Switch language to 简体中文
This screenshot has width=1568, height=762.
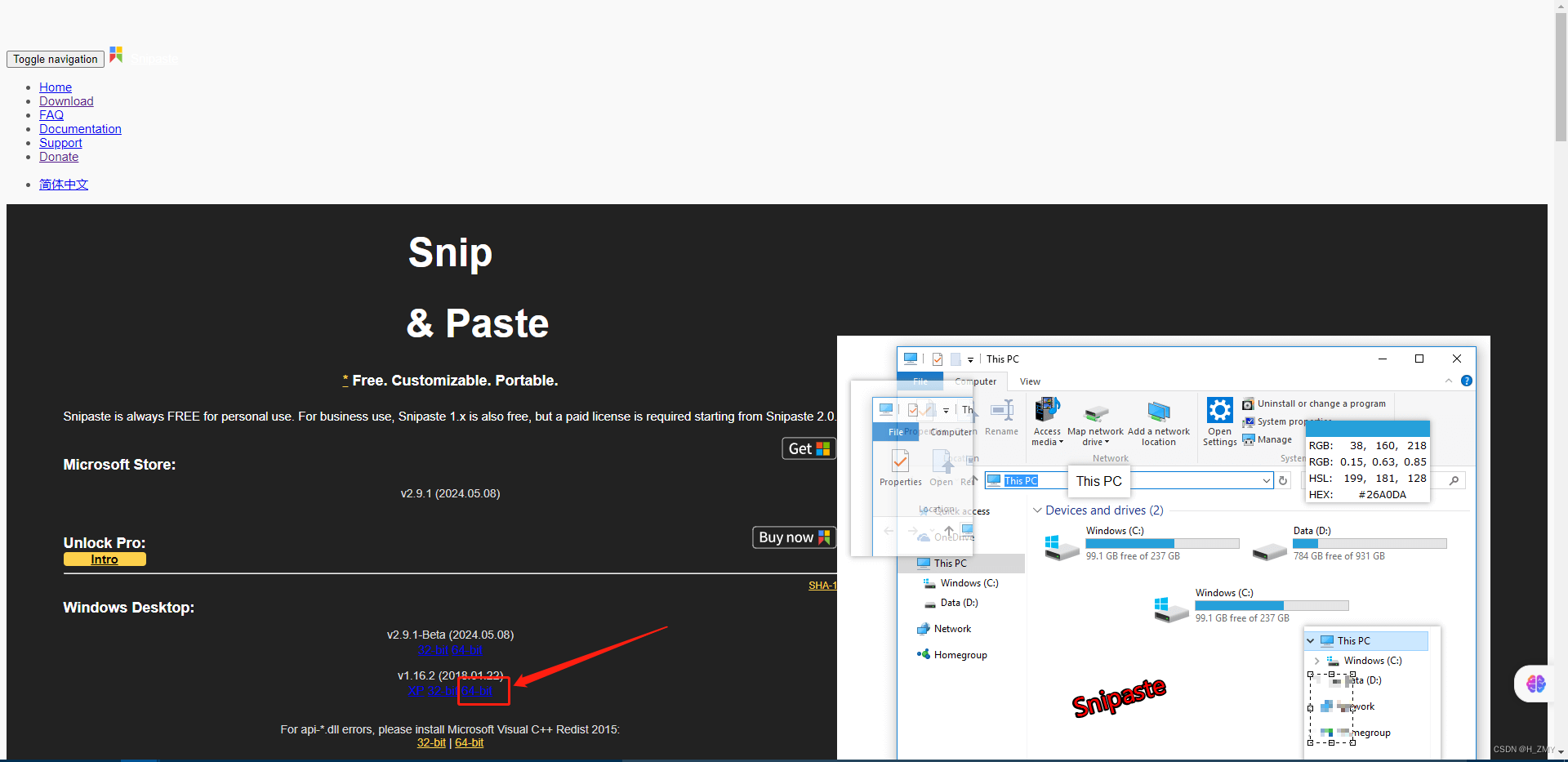pyautogui.click(x=64, y=185)
